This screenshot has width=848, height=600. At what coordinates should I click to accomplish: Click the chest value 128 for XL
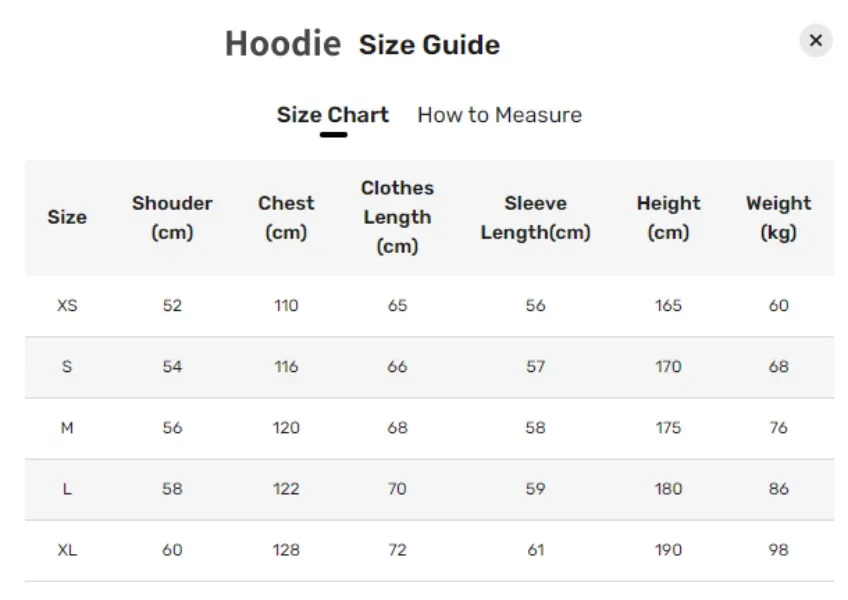coord(286,550)
